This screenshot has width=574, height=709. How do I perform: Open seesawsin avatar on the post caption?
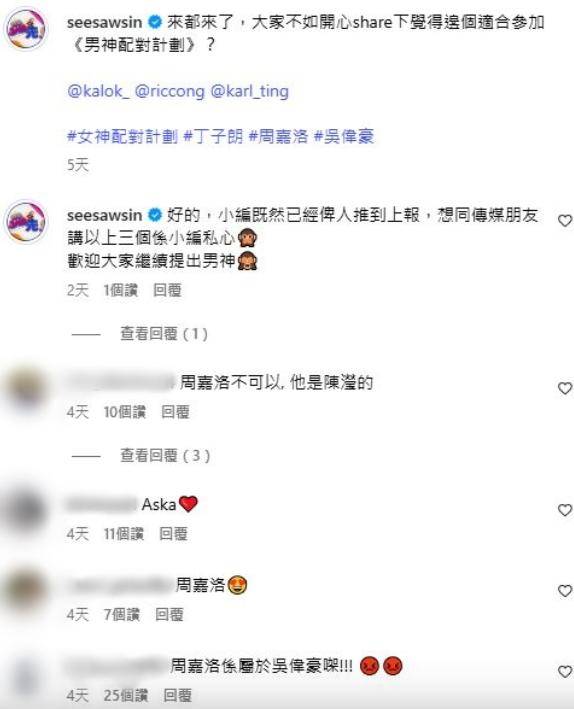(x=26, y=28)
